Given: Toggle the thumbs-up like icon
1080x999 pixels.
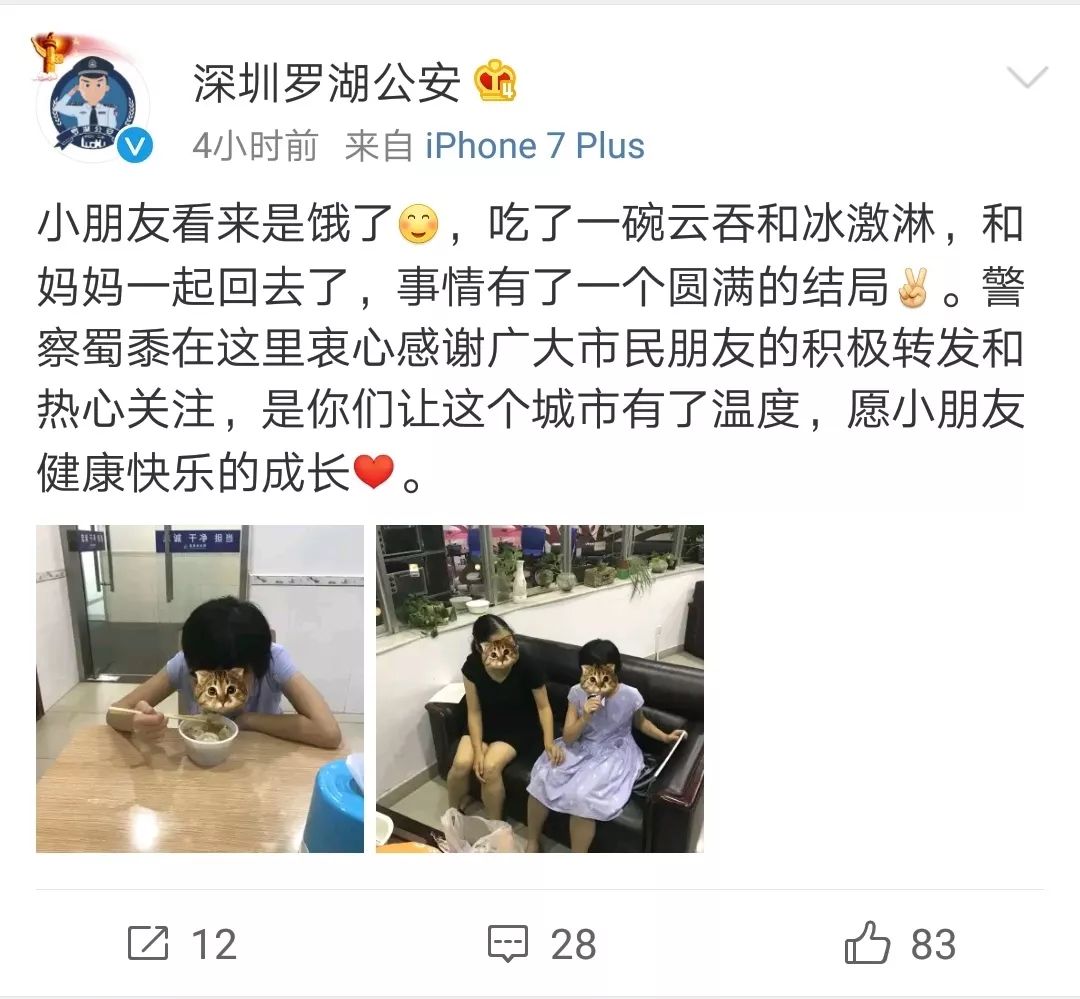Looking at the screenshot, I should 867,943.
